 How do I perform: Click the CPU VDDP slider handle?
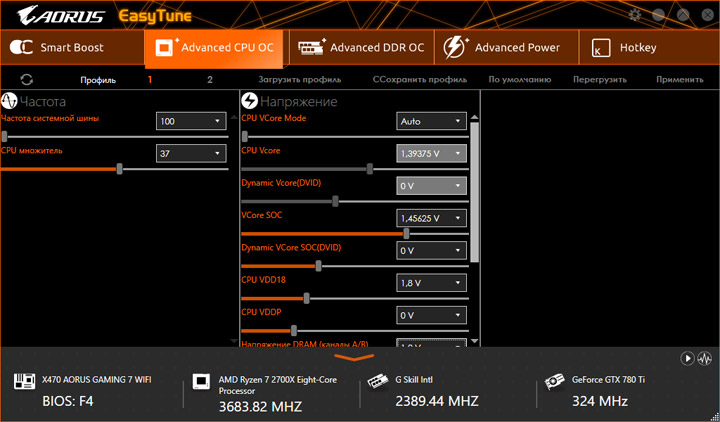click(x=293, y=331)
